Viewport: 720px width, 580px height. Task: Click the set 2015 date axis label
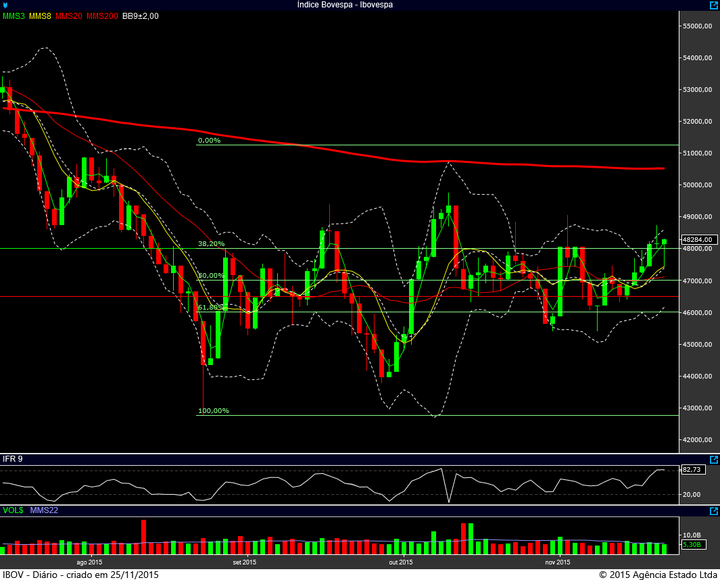coord(244,562)
